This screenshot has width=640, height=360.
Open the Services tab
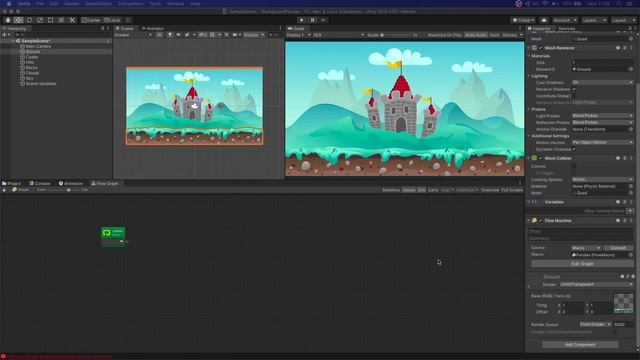(567, 29)
